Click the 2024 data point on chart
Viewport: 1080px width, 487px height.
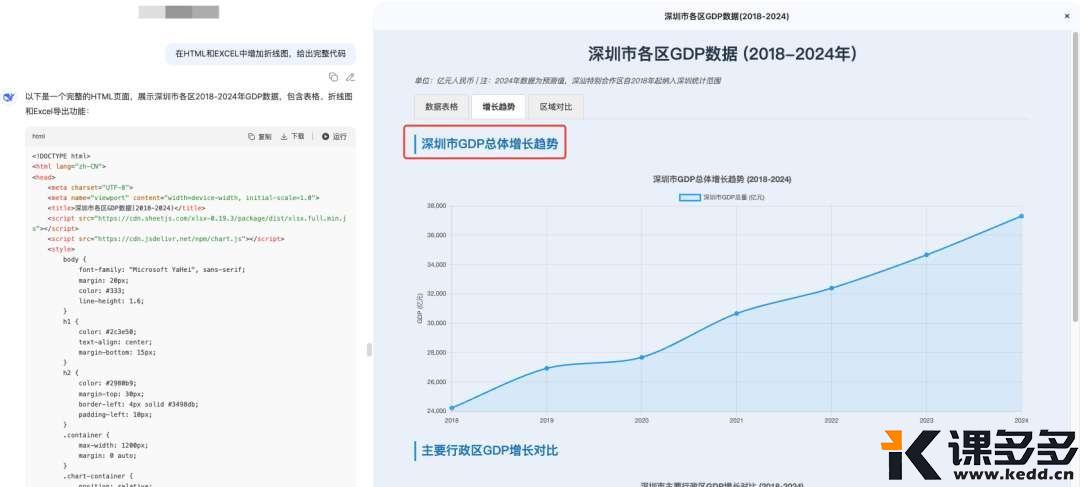(1021, 216)
